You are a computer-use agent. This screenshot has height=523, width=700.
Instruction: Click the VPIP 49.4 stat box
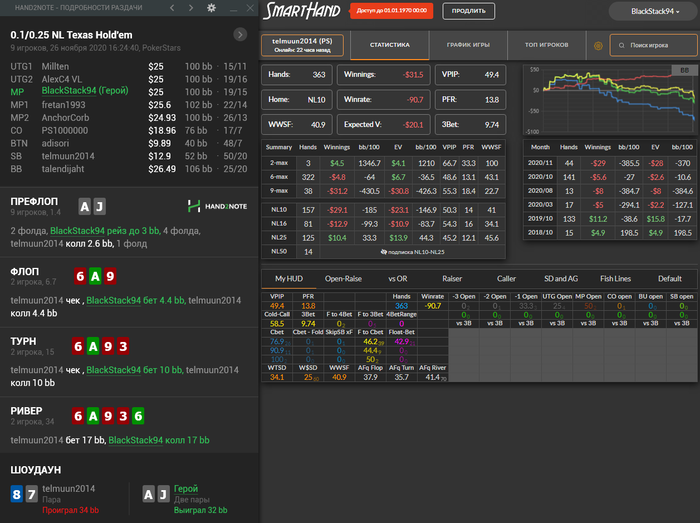(x=471, y=75)
